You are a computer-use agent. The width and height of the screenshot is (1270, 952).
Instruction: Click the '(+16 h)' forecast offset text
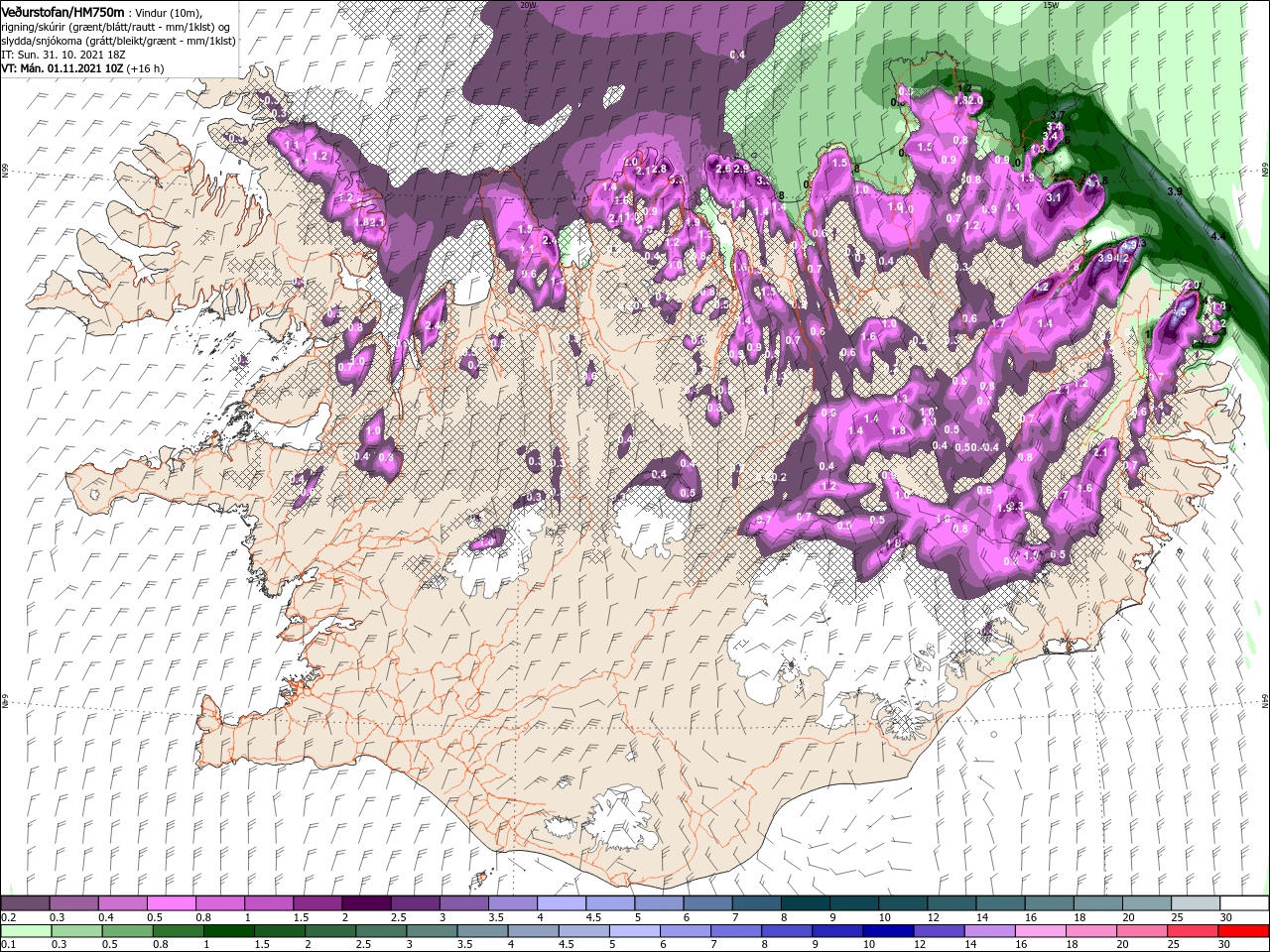(x=144, y=68)
